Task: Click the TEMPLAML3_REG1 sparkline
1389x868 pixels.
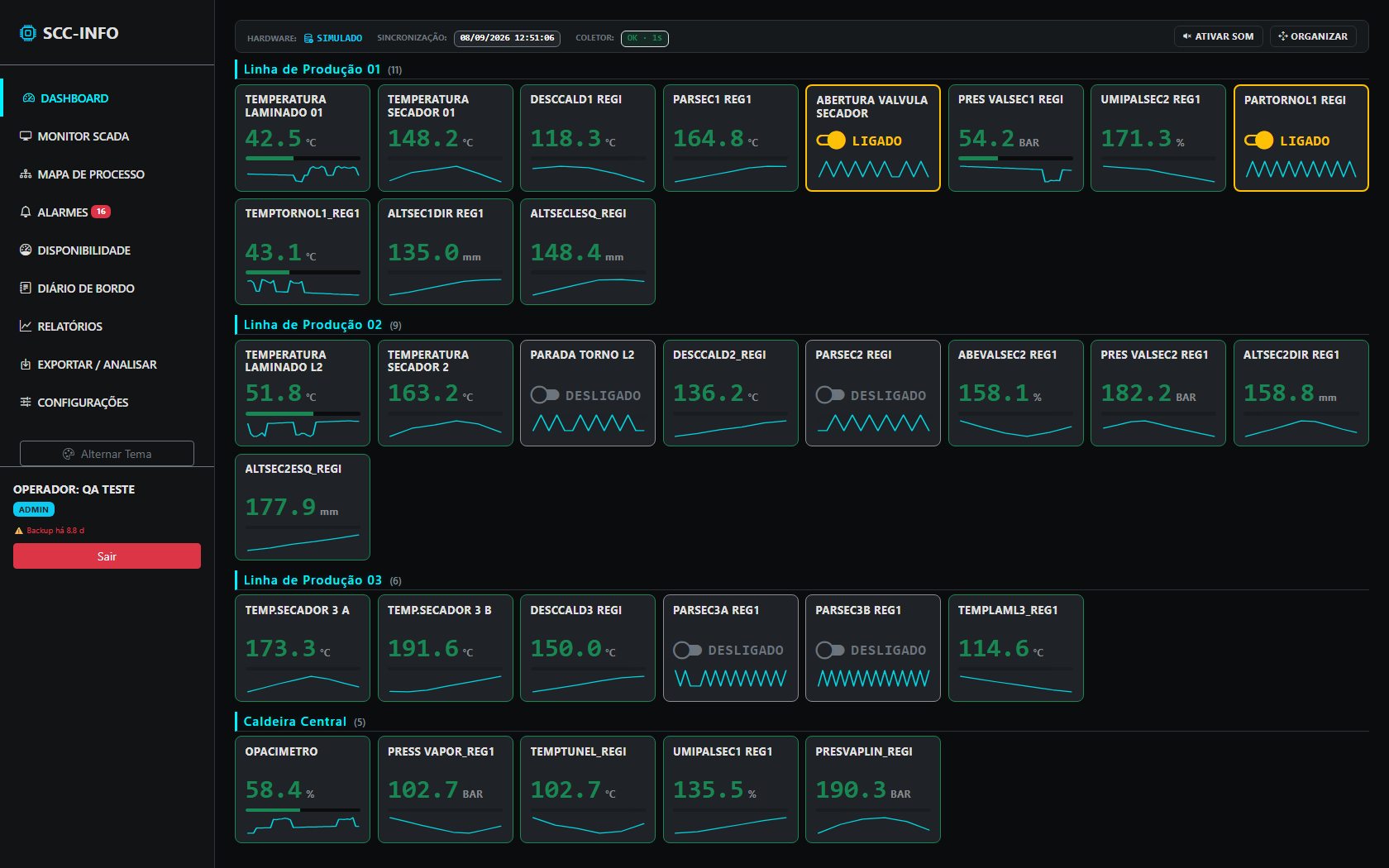Action: point(1015,684)
